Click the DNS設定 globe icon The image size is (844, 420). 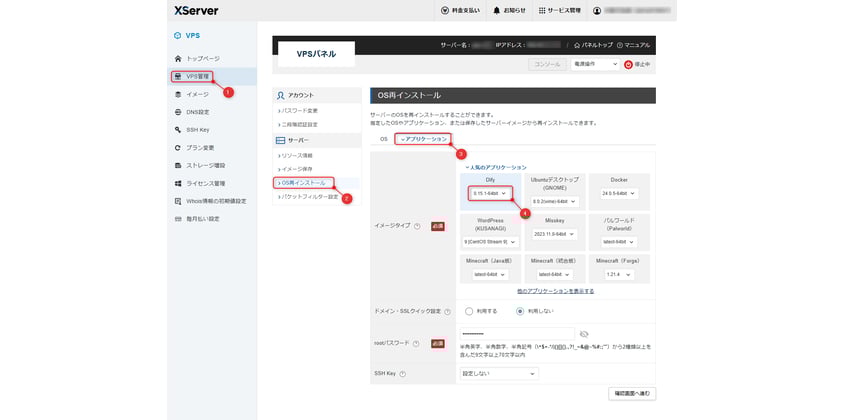coord(178,112)
